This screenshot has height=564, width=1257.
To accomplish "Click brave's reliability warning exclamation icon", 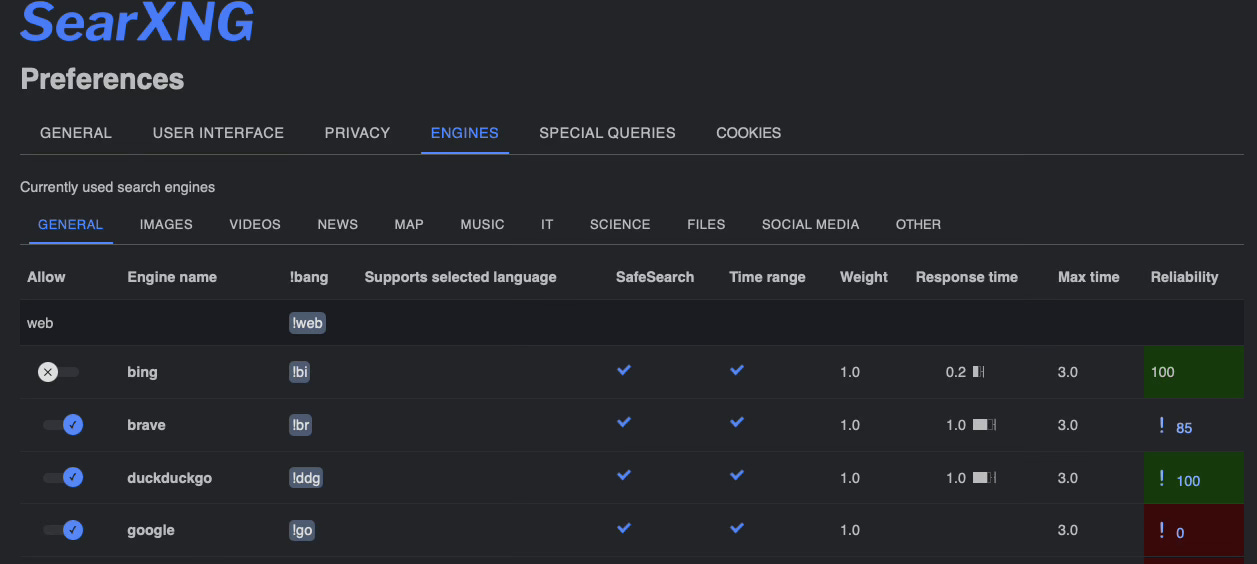I will (1161, 425).
